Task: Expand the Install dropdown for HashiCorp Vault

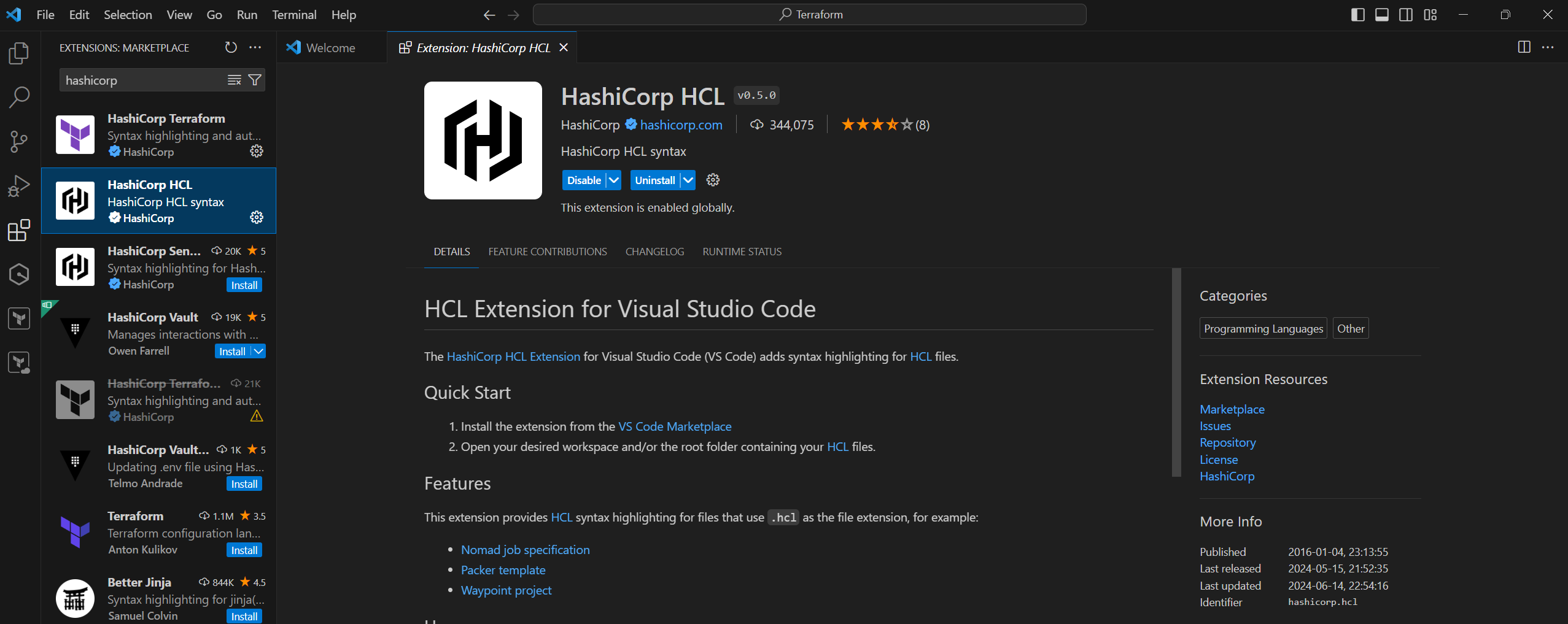Action: tap(259, 351)
